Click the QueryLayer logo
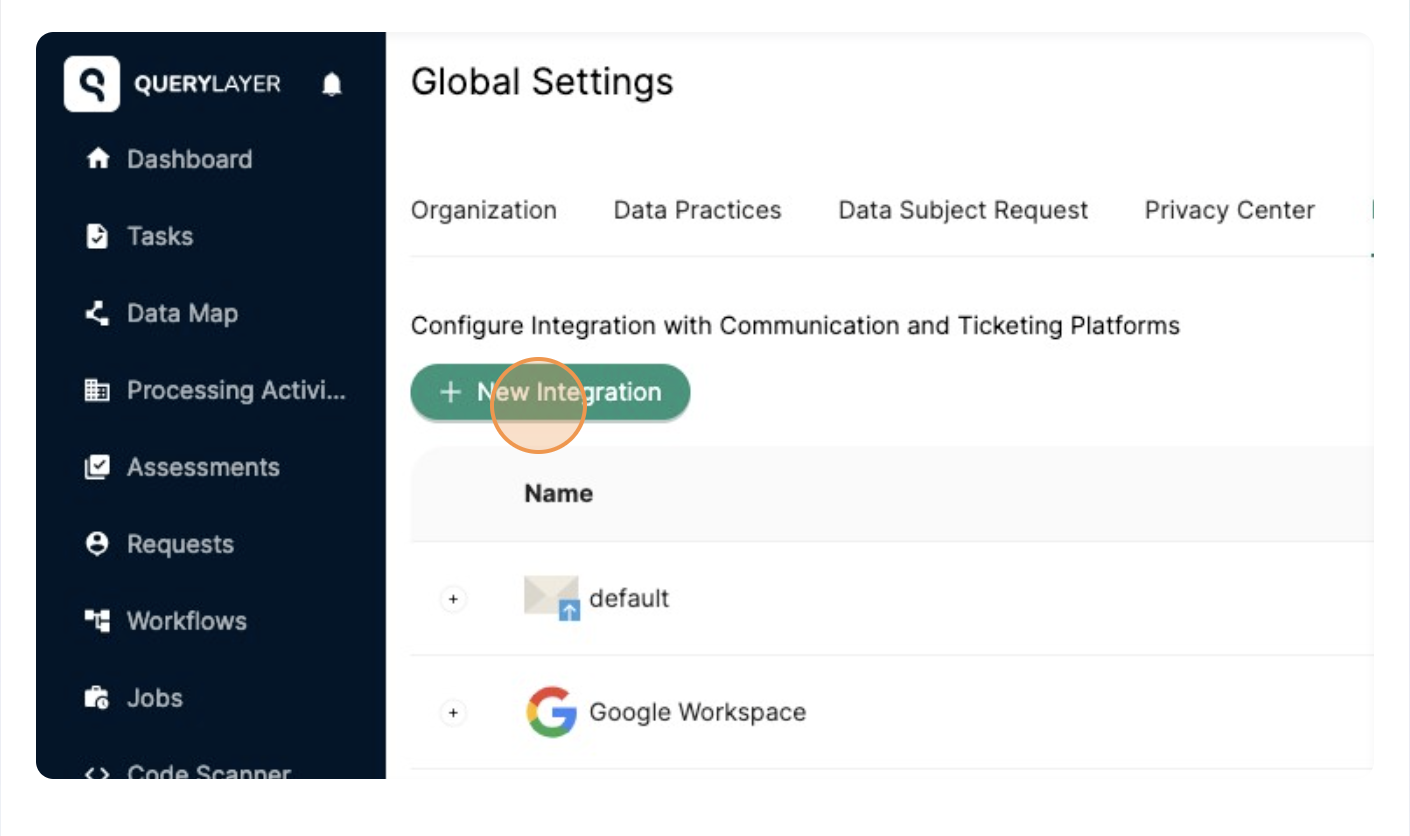 pos(91,84)
